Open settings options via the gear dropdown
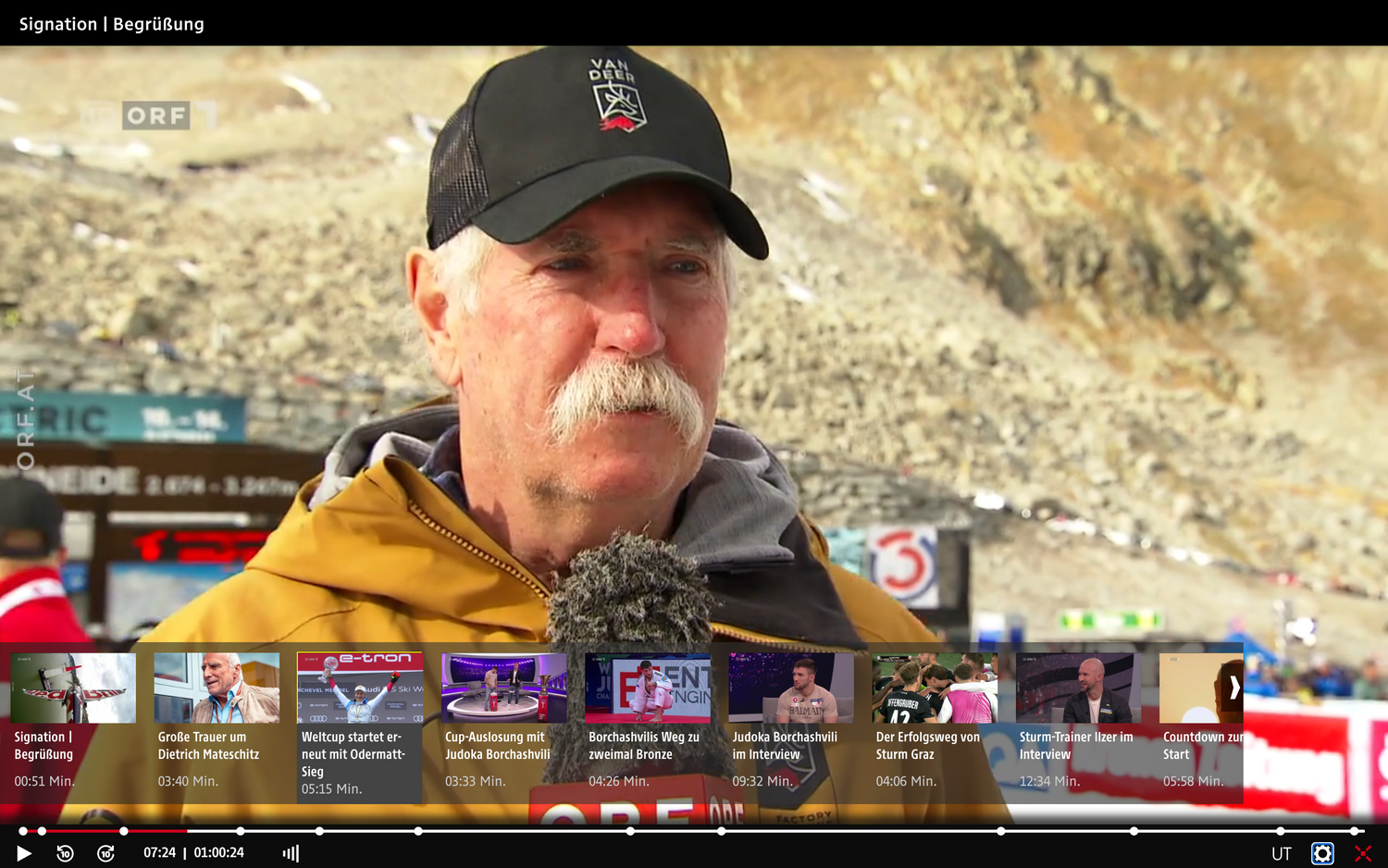 point(1321,852)
